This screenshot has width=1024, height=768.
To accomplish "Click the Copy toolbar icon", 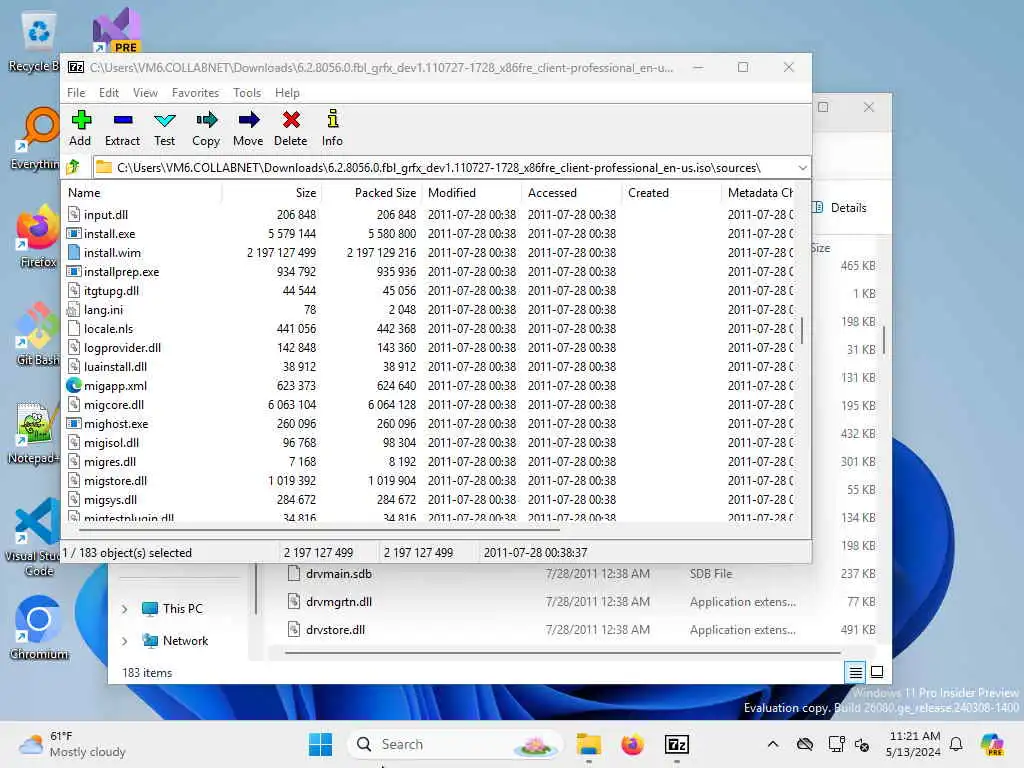I will [x=206, y=128].
